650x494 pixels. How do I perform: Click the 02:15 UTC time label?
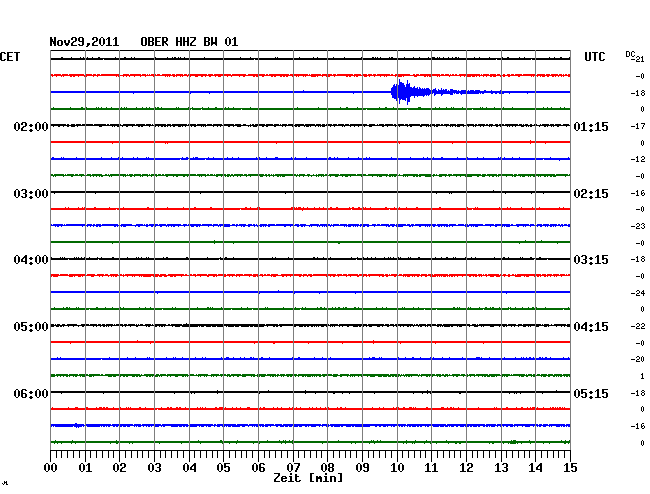(x=591, y=194)
